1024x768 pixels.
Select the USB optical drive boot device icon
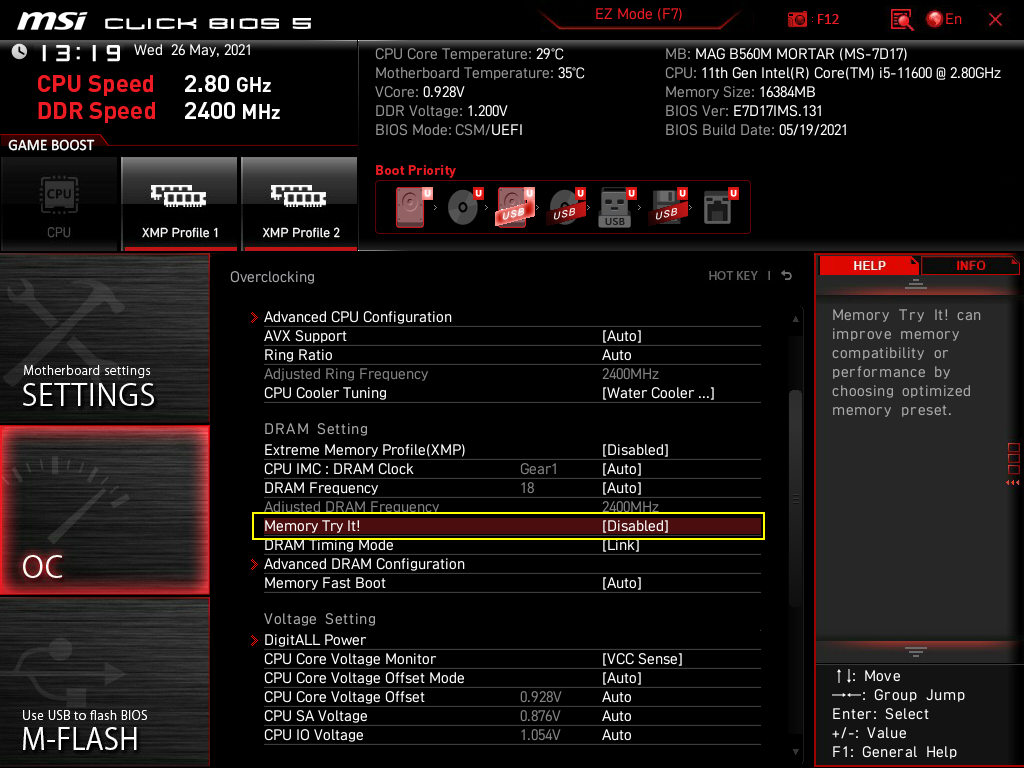pos(566,207)
